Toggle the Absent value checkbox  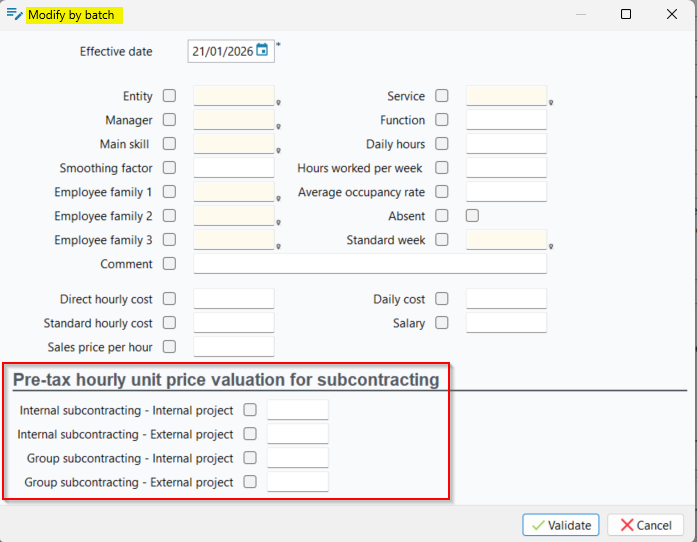click(472, 216)
